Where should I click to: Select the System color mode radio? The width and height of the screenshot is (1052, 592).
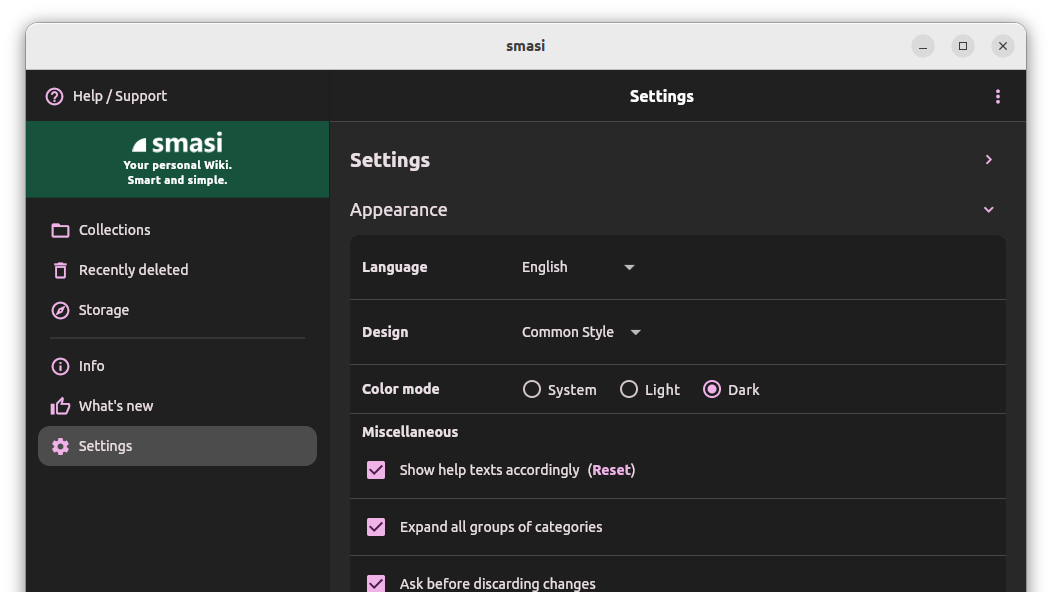point(531,389)
